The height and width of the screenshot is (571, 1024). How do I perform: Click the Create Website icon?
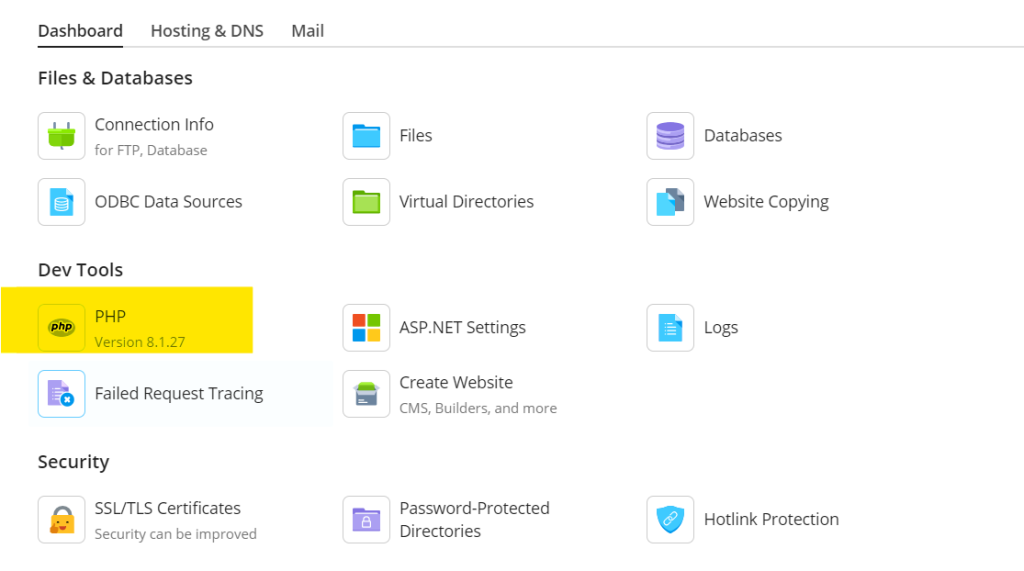coord(366,394)
